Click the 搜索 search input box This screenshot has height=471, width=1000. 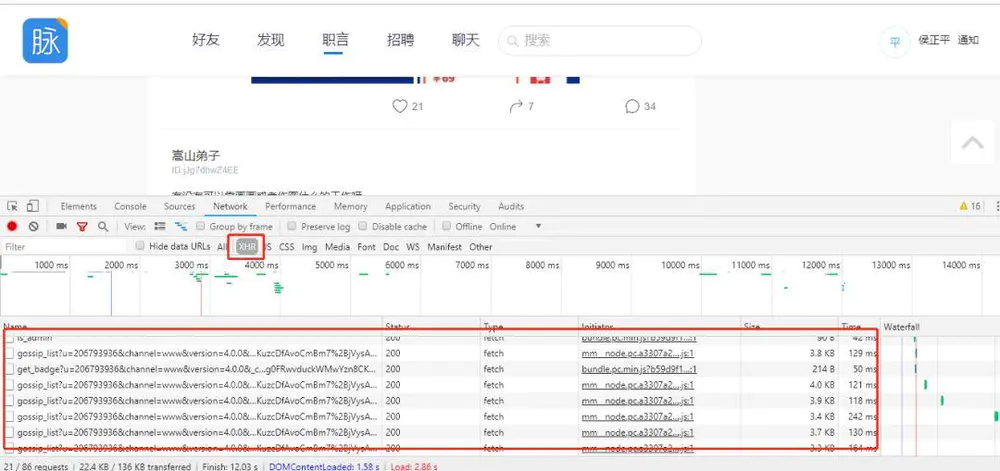click(599, 41)
